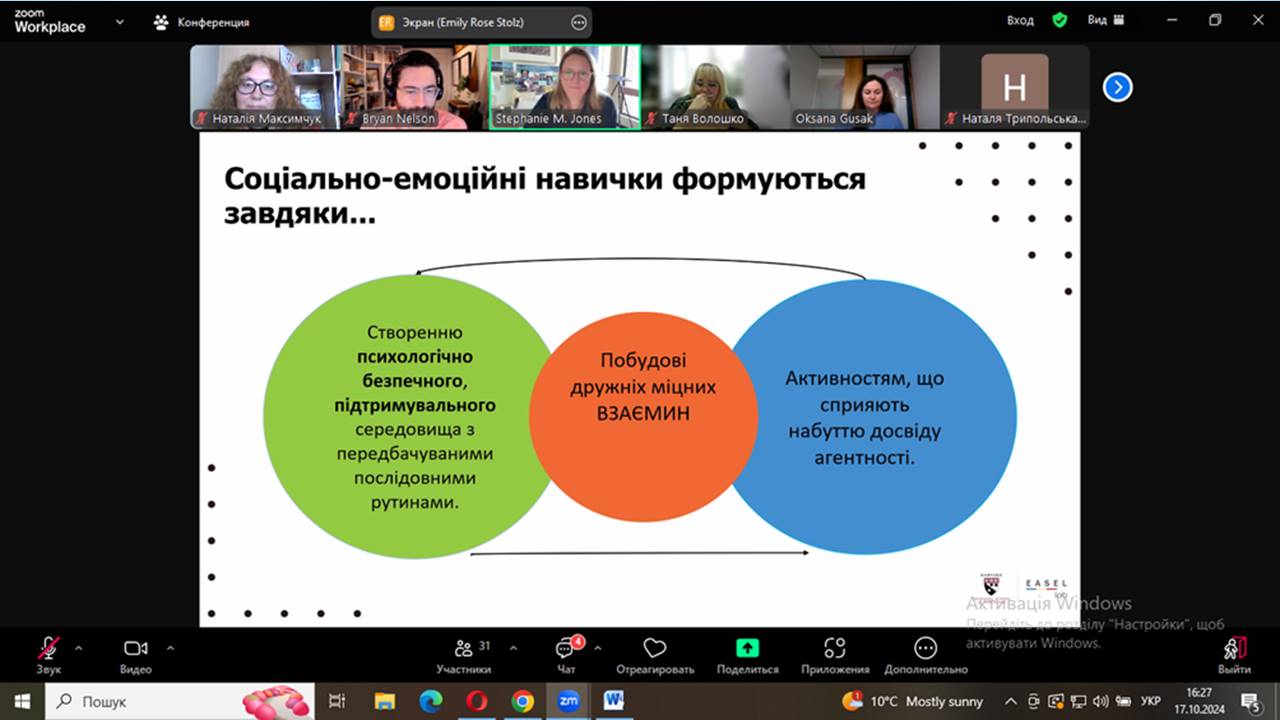This screenshot has width=1280, height=720.
Task: Show next participants with blue arrow
Action: coord(1117,88)
